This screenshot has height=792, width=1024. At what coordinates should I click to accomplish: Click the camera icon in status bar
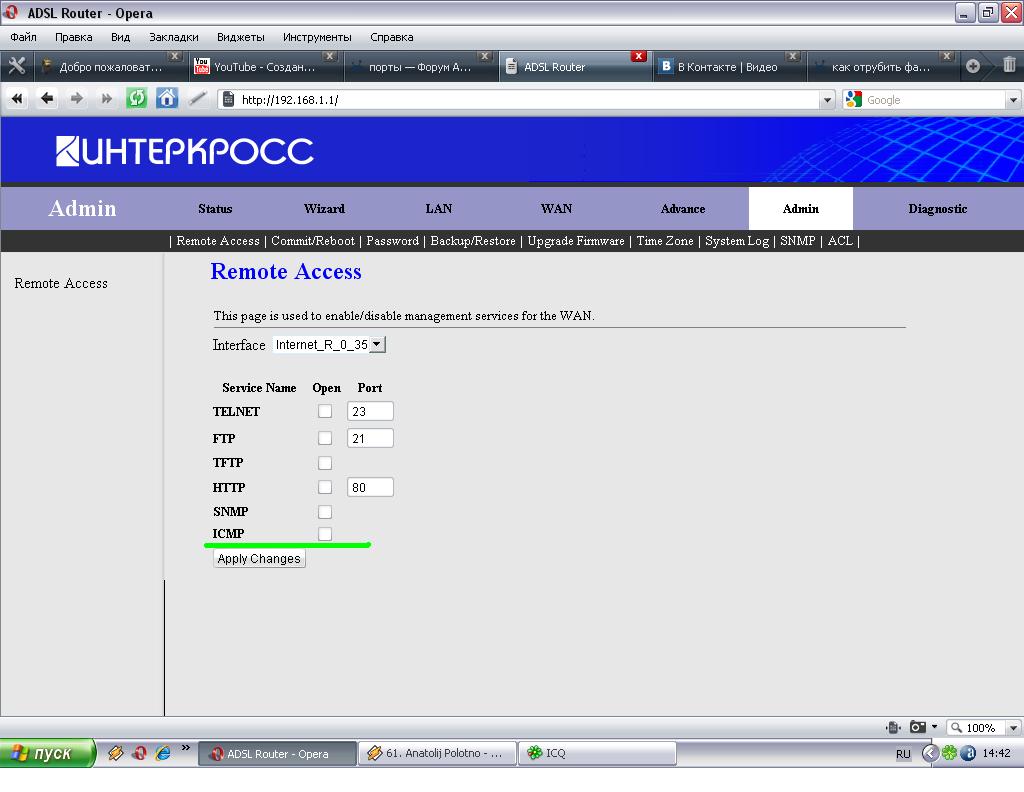918,727
